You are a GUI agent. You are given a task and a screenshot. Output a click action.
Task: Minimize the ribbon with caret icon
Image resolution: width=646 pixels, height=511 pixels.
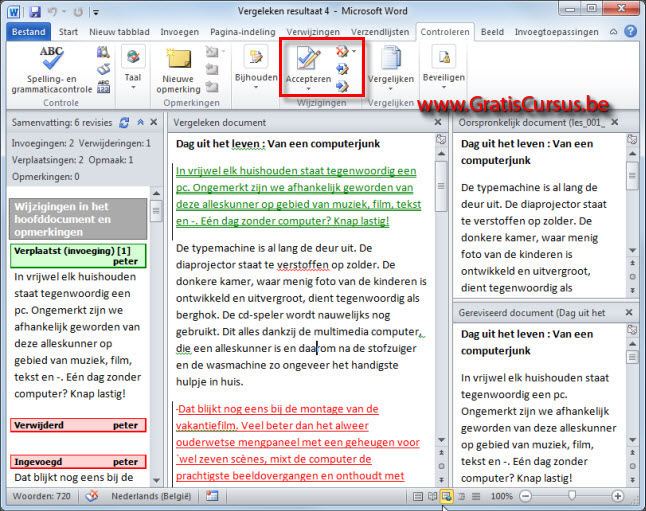pyautogui.click(x=613, y=32)
